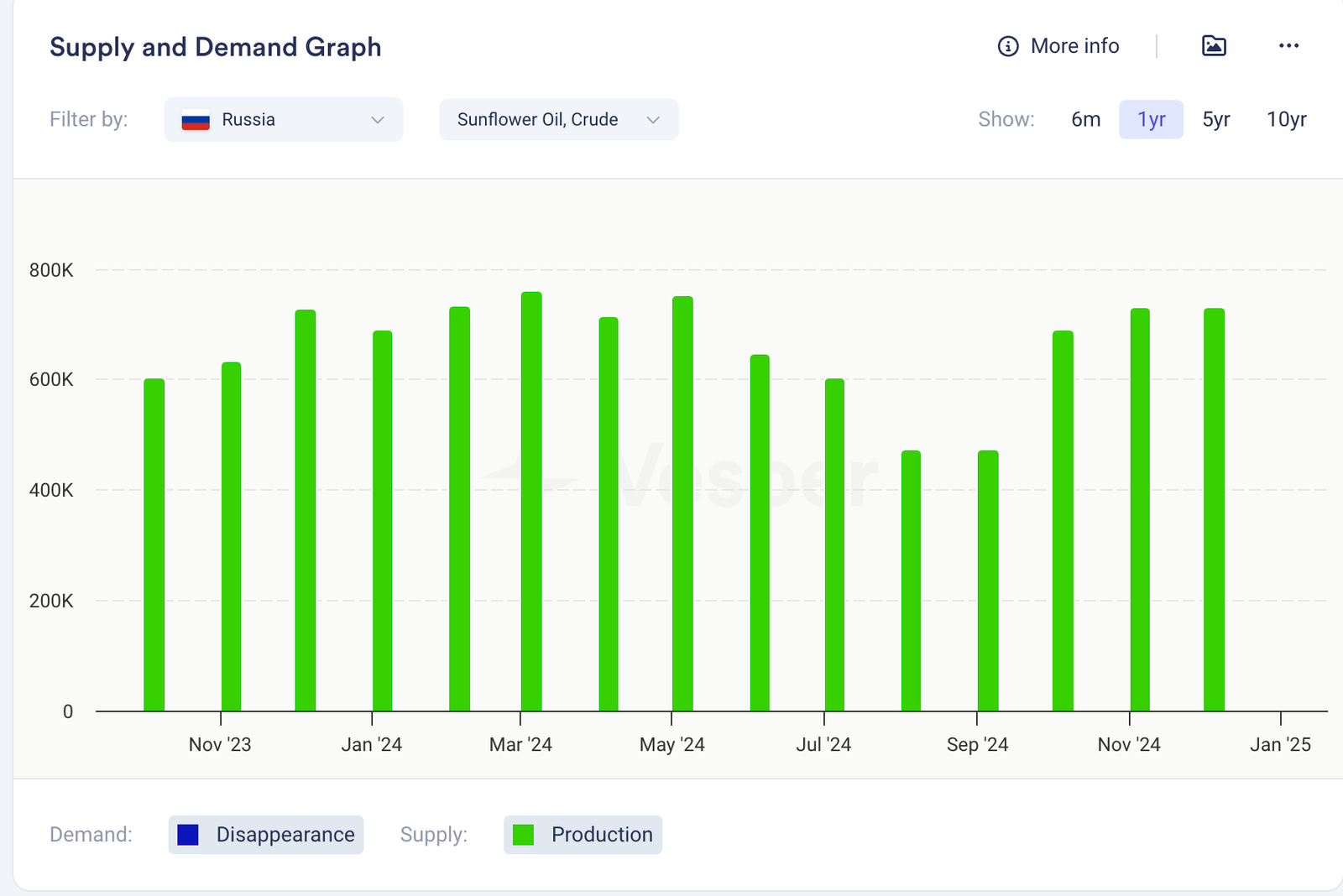The image size is (1343, 896).
Task: Switch to the 10yr view
Action: pos(1286,120)
